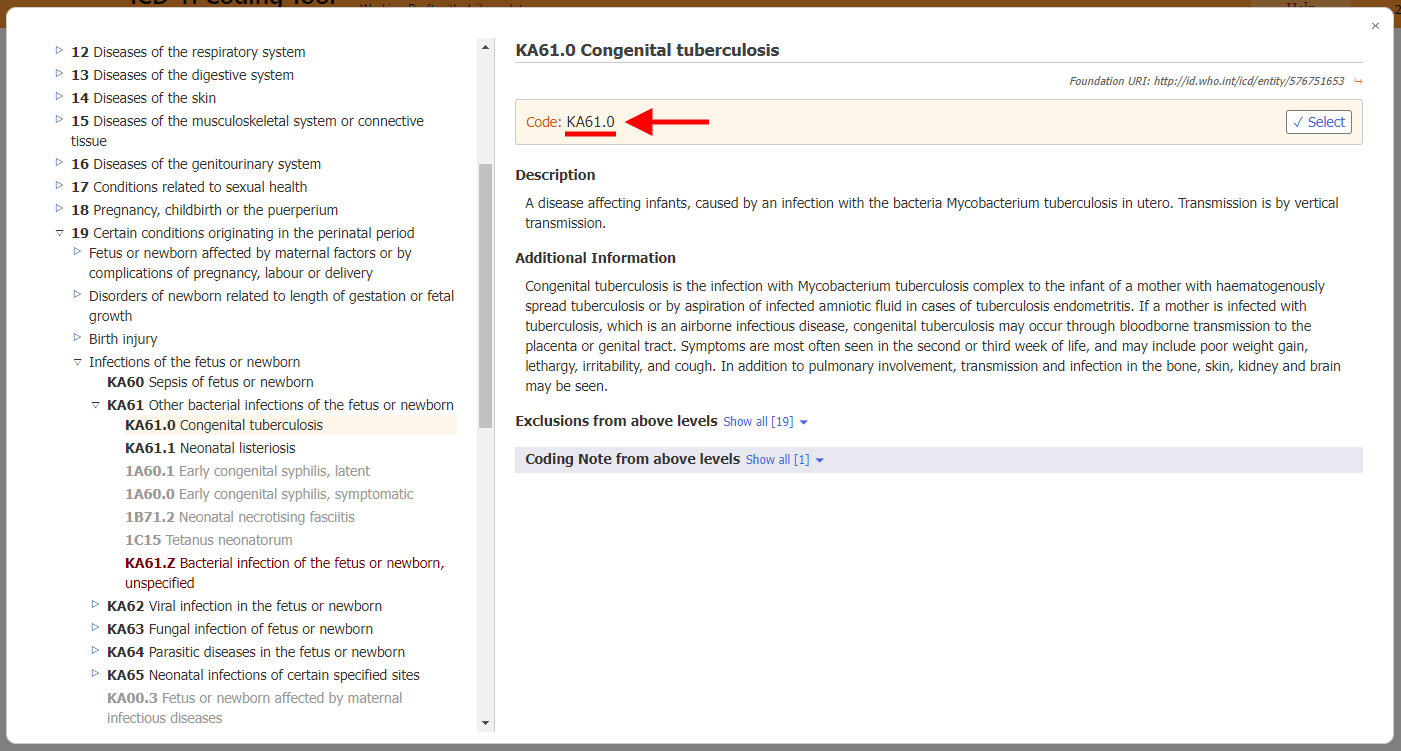Click the 1C15 Tetanus neonatorum entry

[209, 539]
